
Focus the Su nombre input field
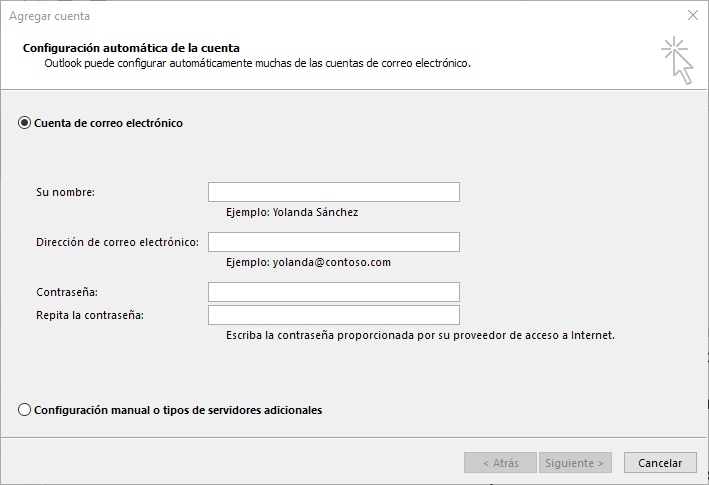coord(334,192)
